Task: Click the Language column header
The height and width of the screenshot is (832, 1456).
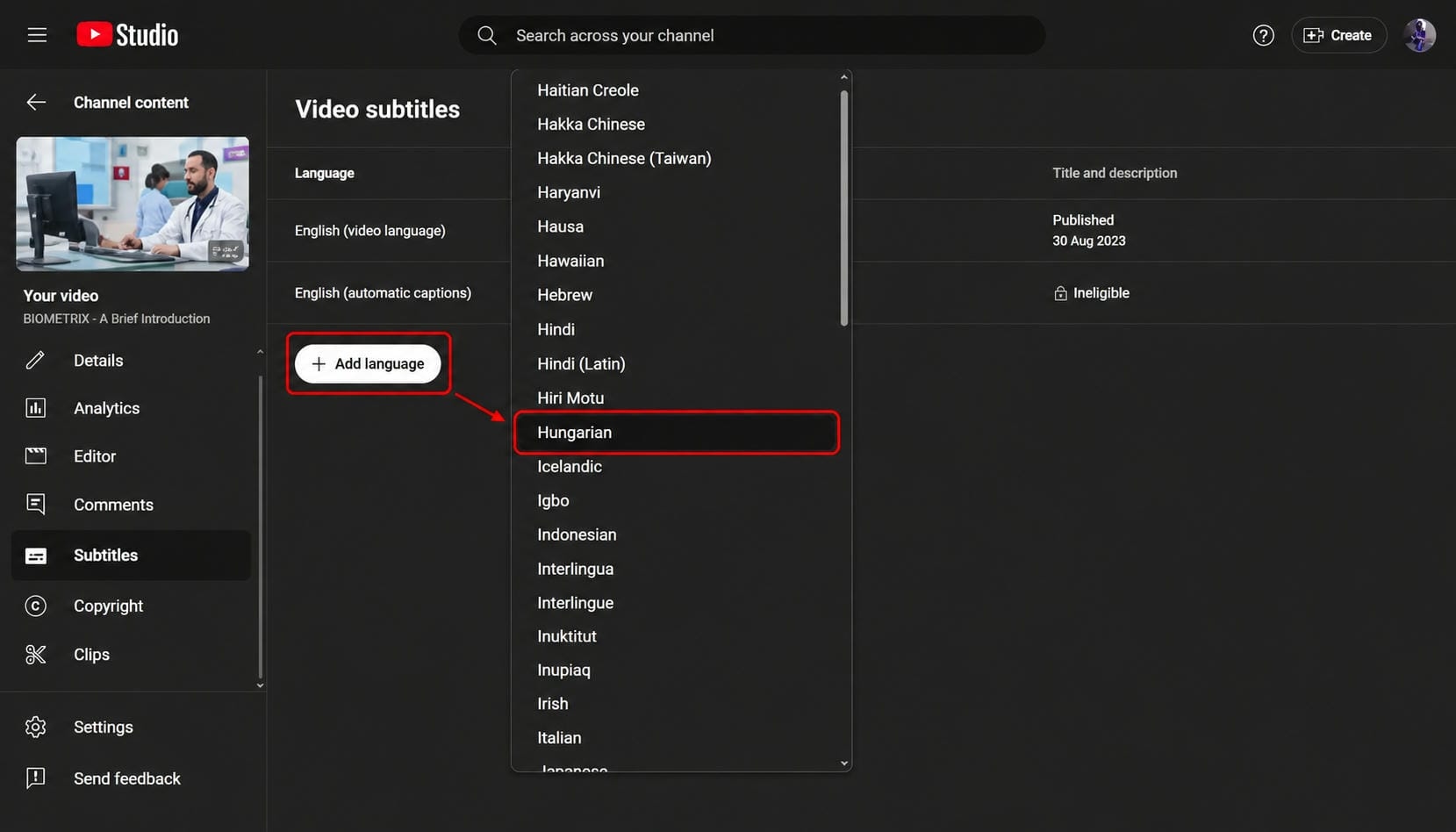Action: [325, 173]
